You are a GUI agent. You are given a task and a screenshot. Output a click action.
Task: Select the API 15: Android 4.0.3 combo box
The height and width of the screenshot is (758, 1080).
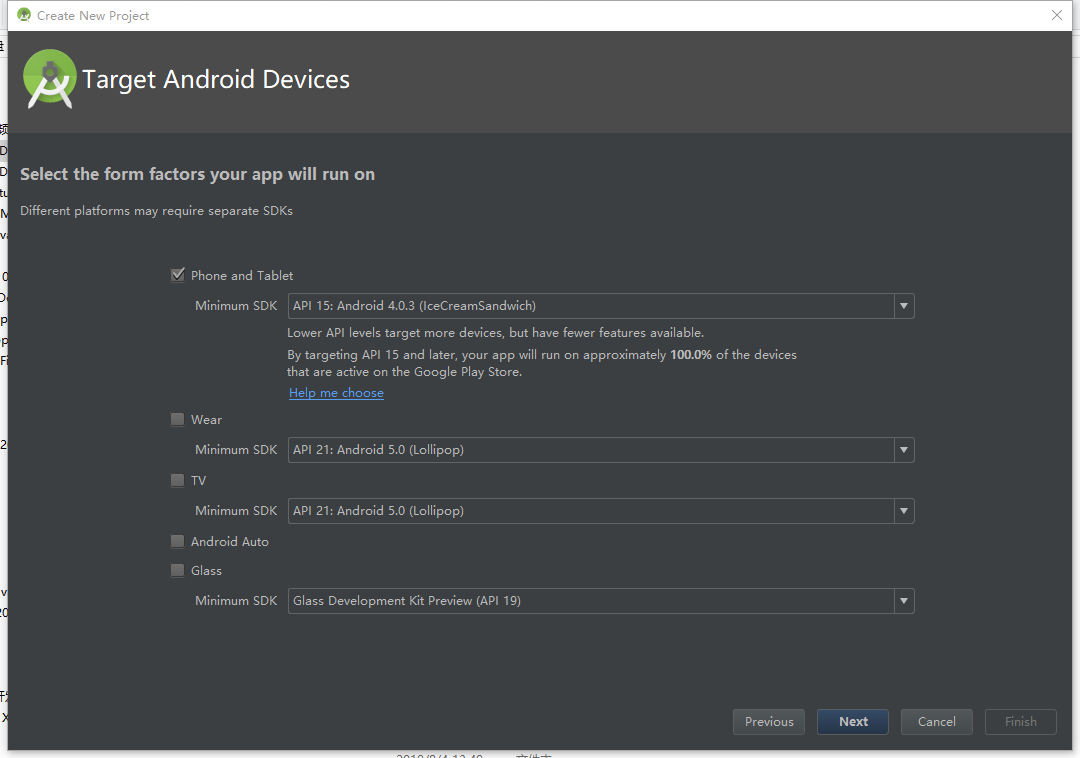point(601,306)
